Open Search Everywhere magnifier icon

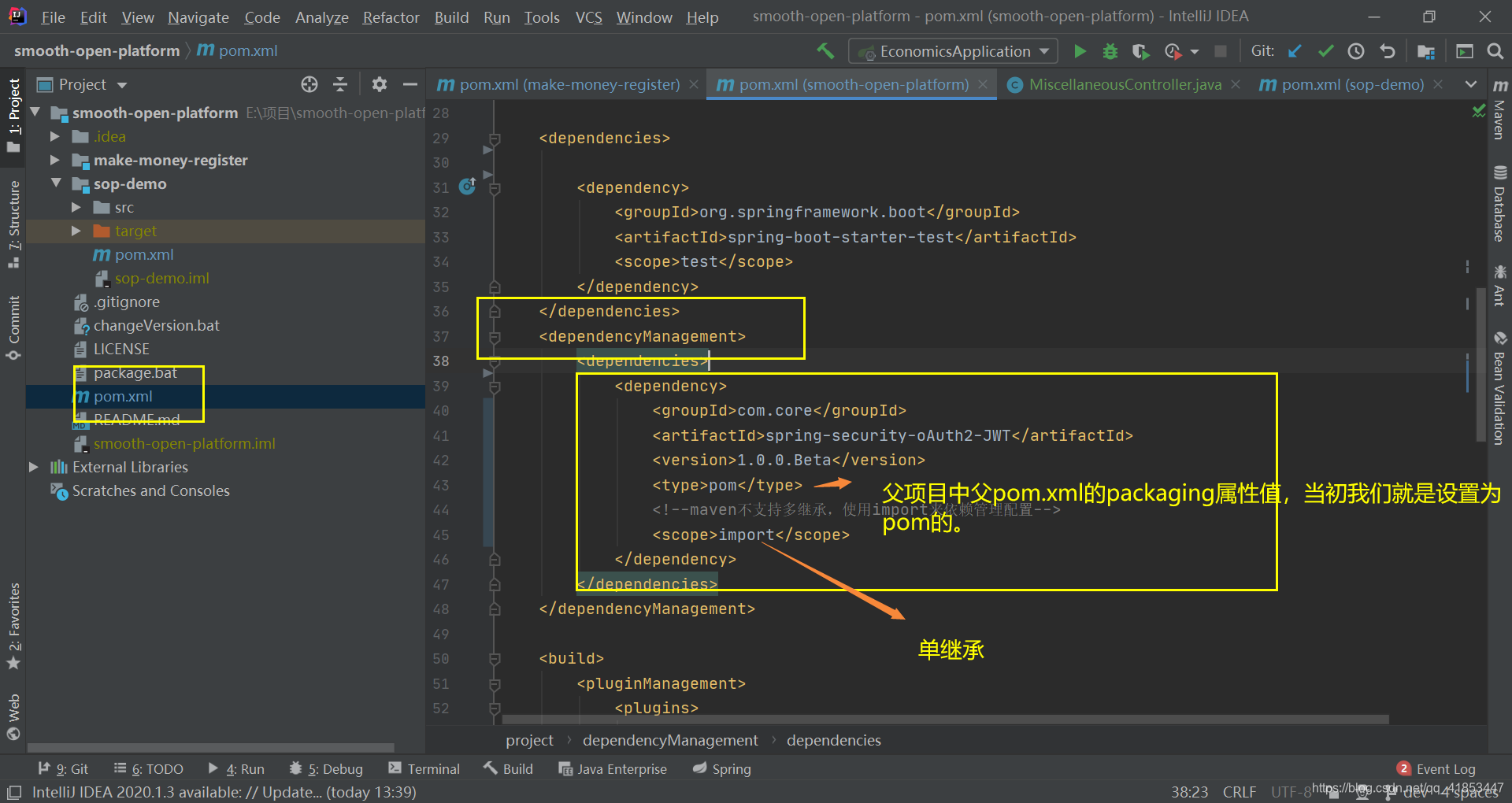[1495, 51]
